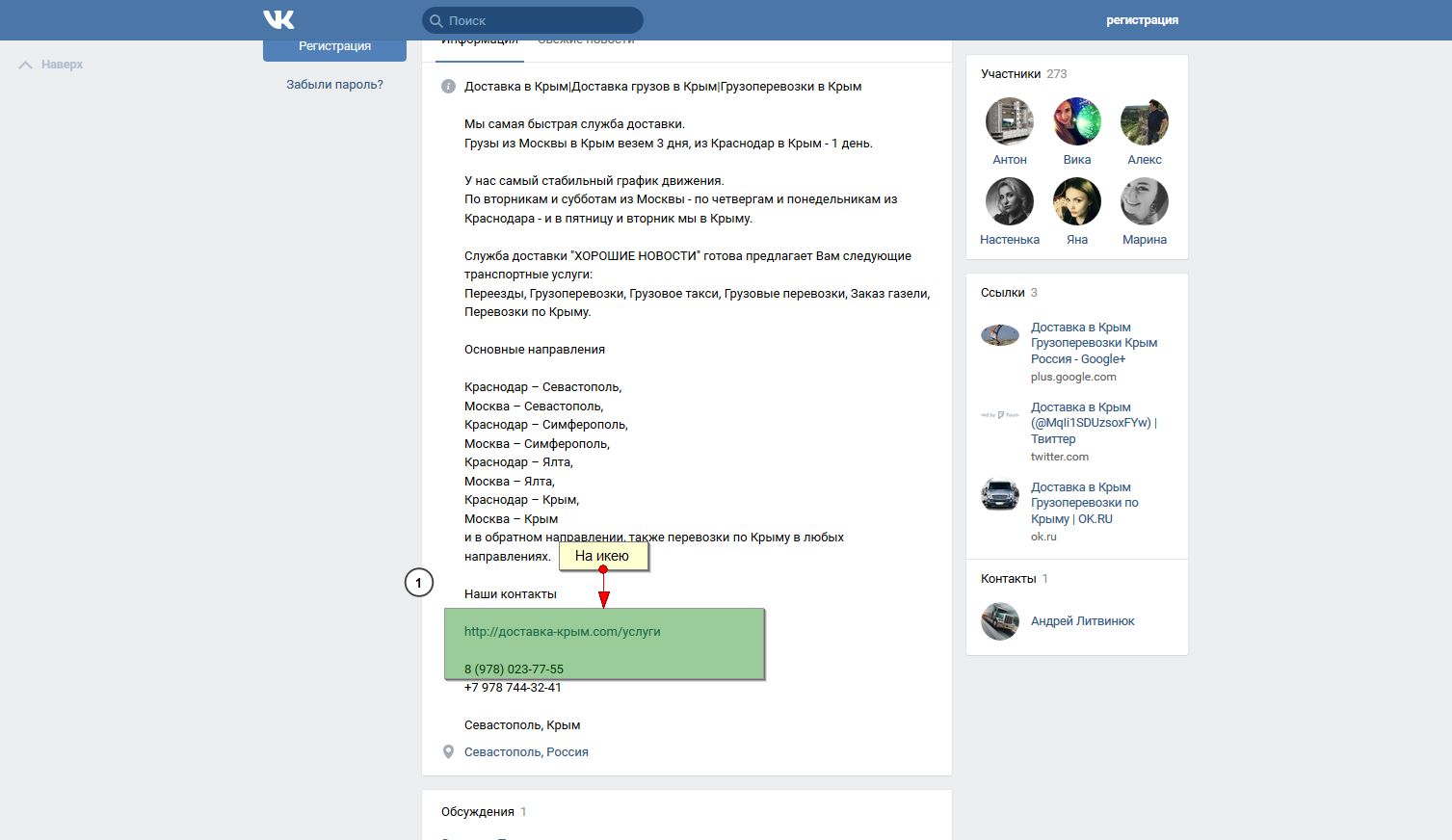Click the twitter.com domain caption
The height and width of the screenshot is (840, 1452).
pyautogui.click(x=1060, y=458)
